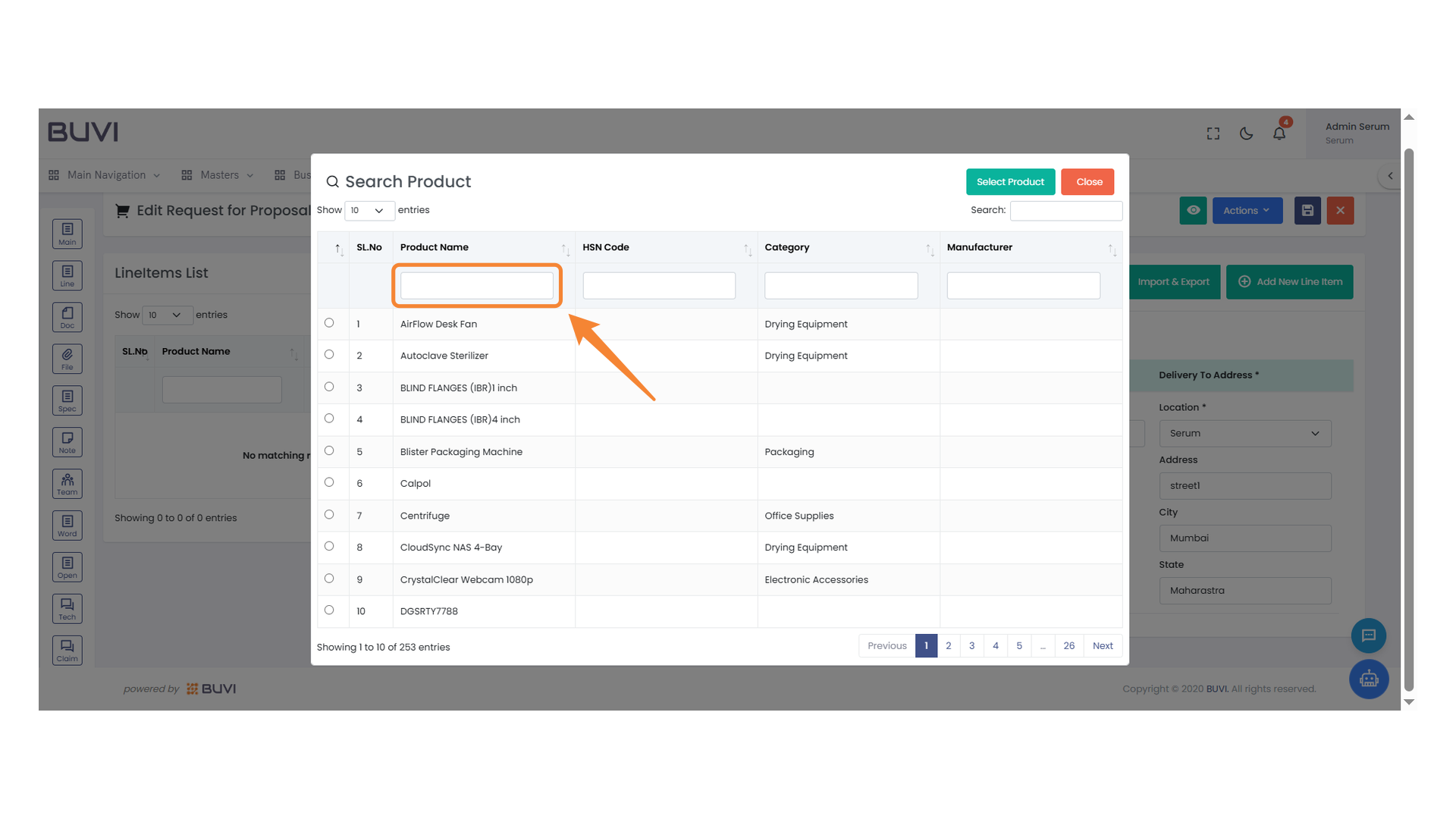The height and width of the screenshot is (819, 1456).
Task: Click the Actions menu button
Action: point(1247,211)
